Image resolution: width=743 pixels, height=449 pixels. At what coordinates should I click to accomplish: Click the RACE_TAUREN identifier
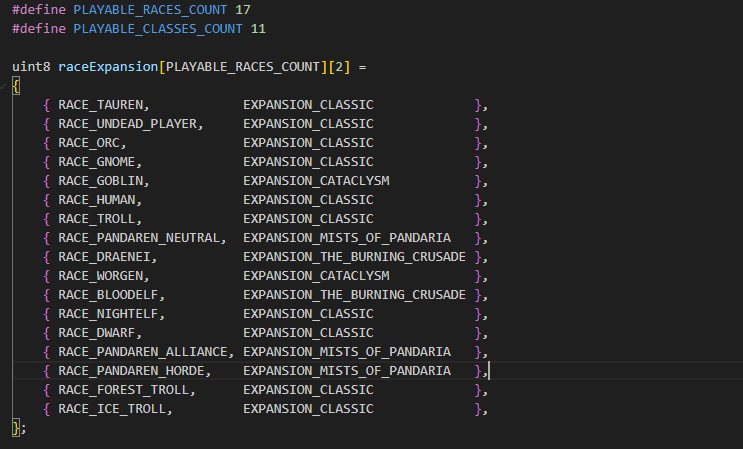[103, 105]
